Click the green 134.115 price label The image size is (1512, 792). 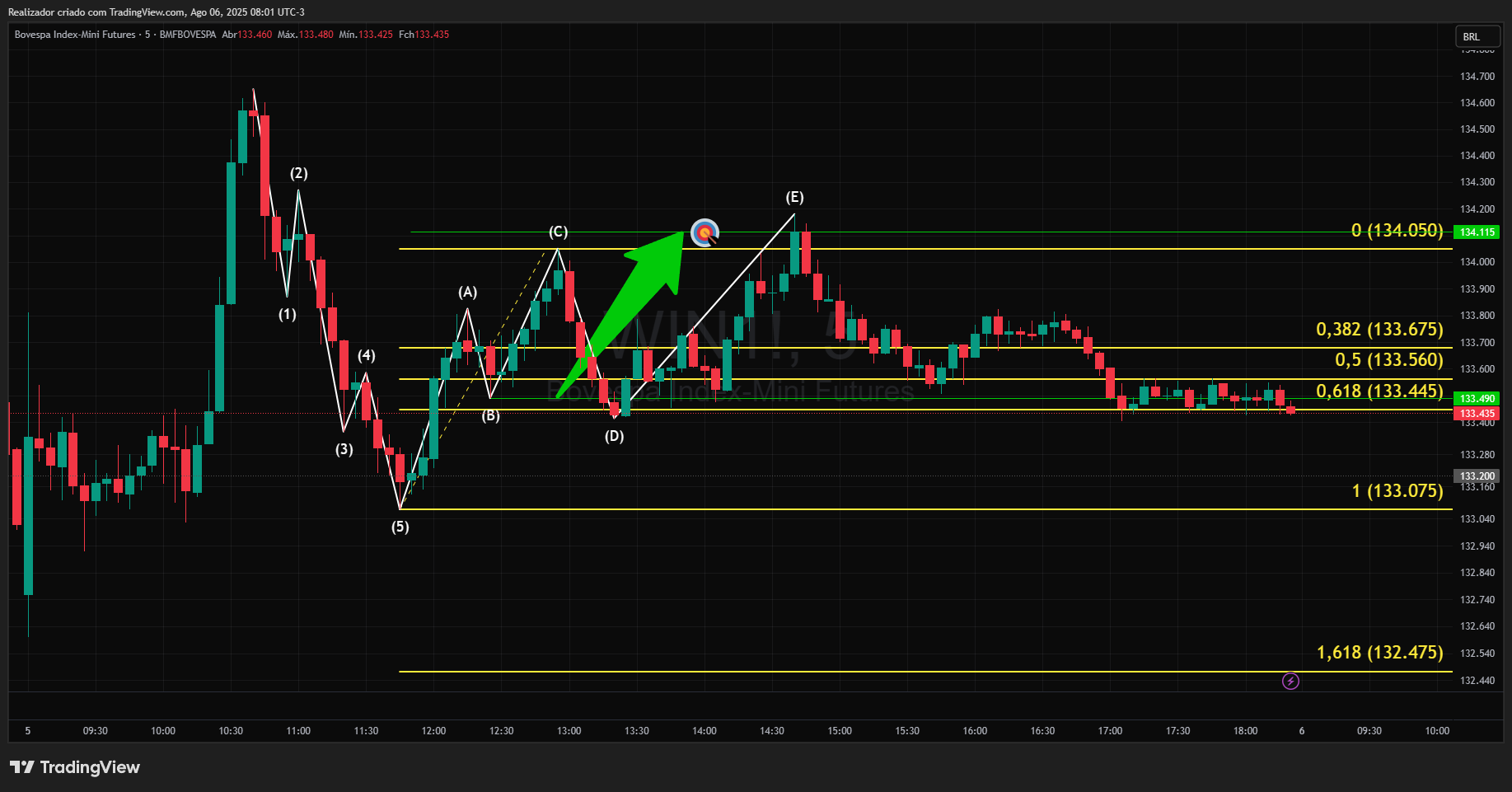coord(1477,232)
